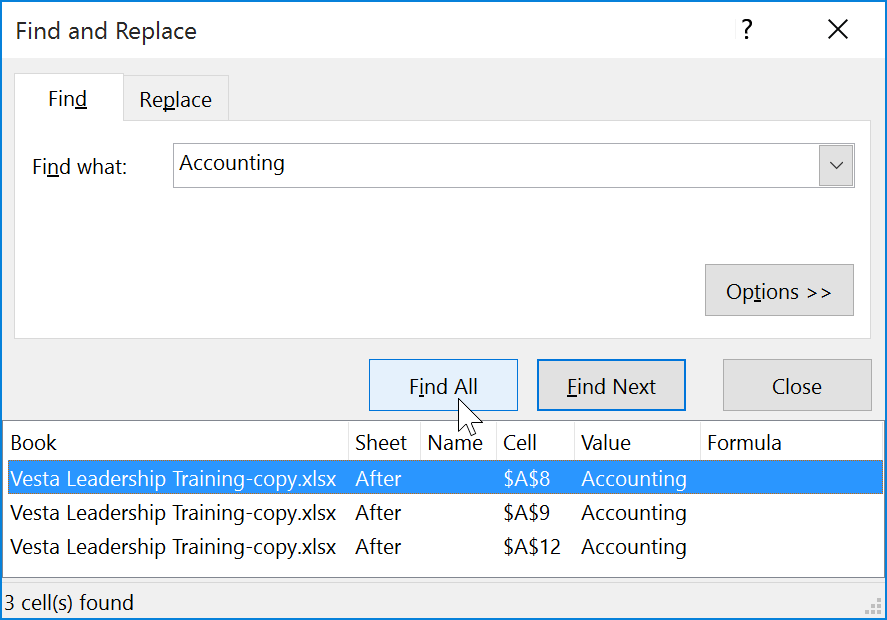Click the Close button

tap(796, 385)
